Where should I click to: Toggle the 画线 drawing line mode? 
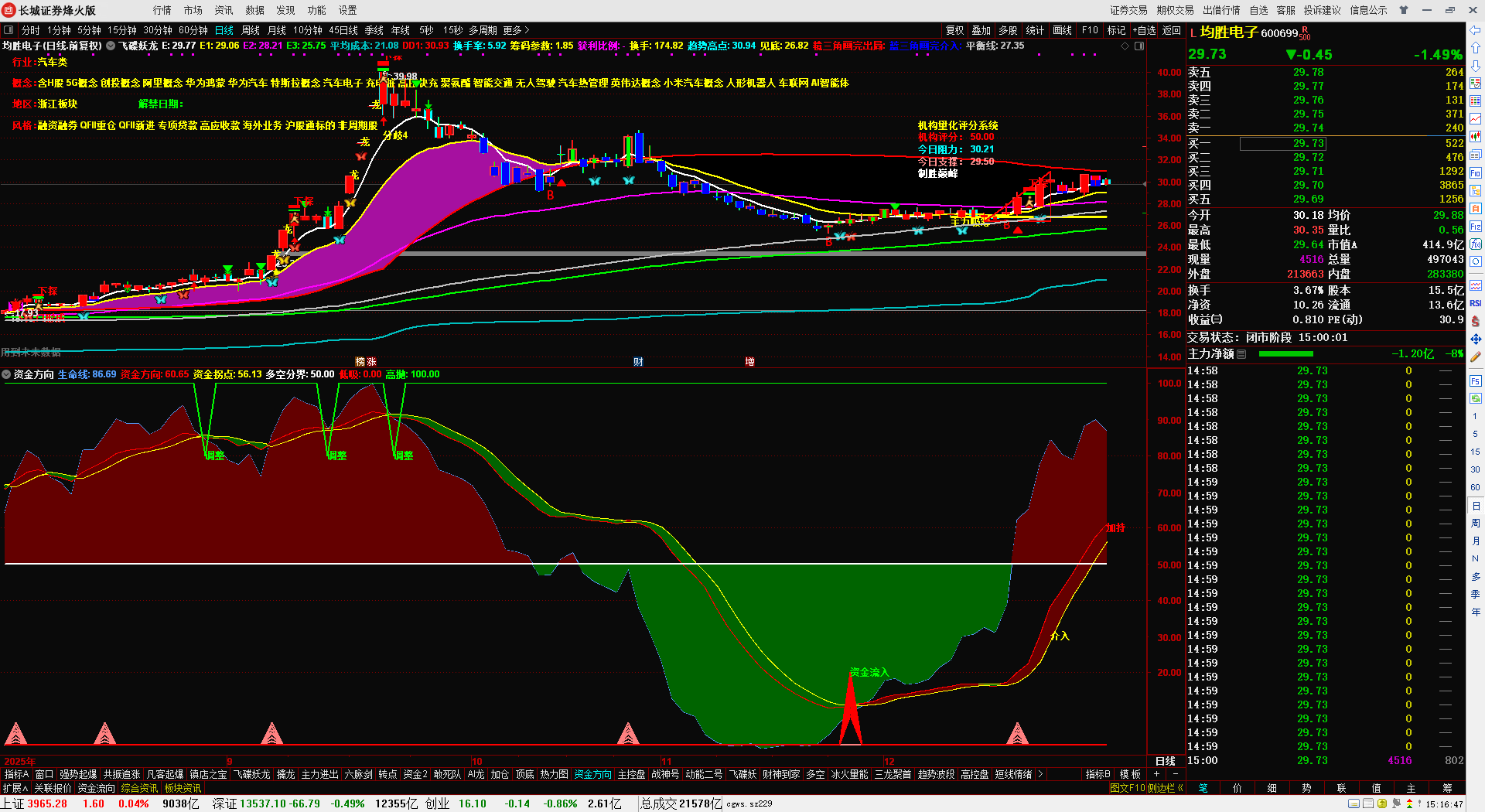[x=1063, y=30]
